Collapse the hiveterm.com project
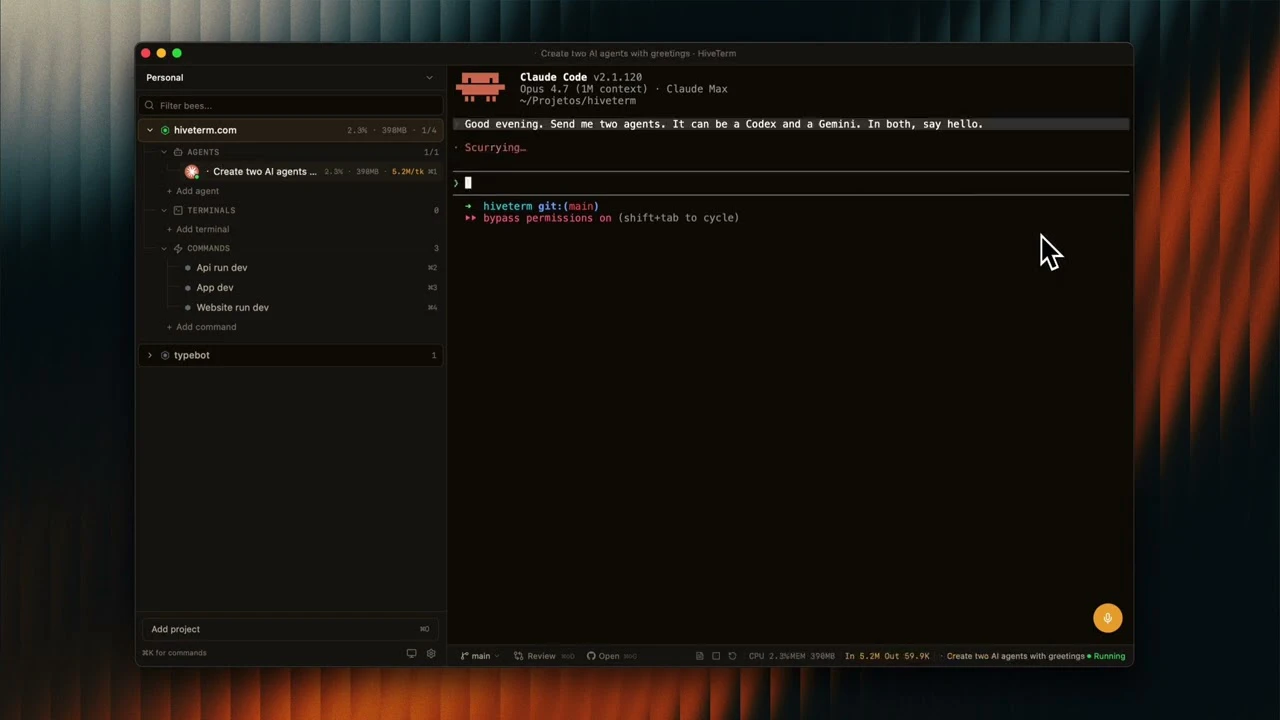Screen dimensions: 1280x720 click(150, 130)
